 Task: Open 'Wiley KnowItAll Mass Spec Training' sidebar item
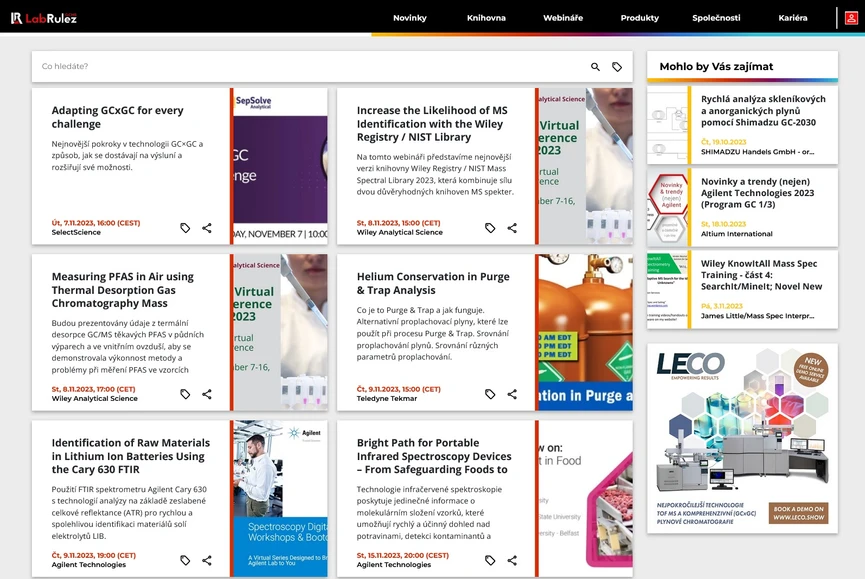(x=761, y=275)
